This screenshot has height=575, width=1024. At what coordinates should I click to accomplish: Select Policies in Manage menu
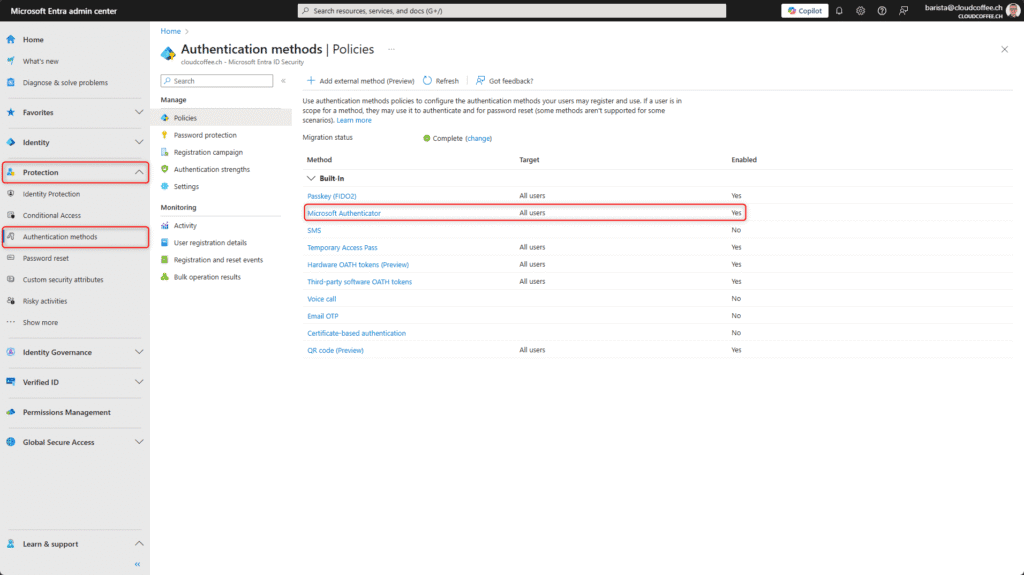click(185, 118)
